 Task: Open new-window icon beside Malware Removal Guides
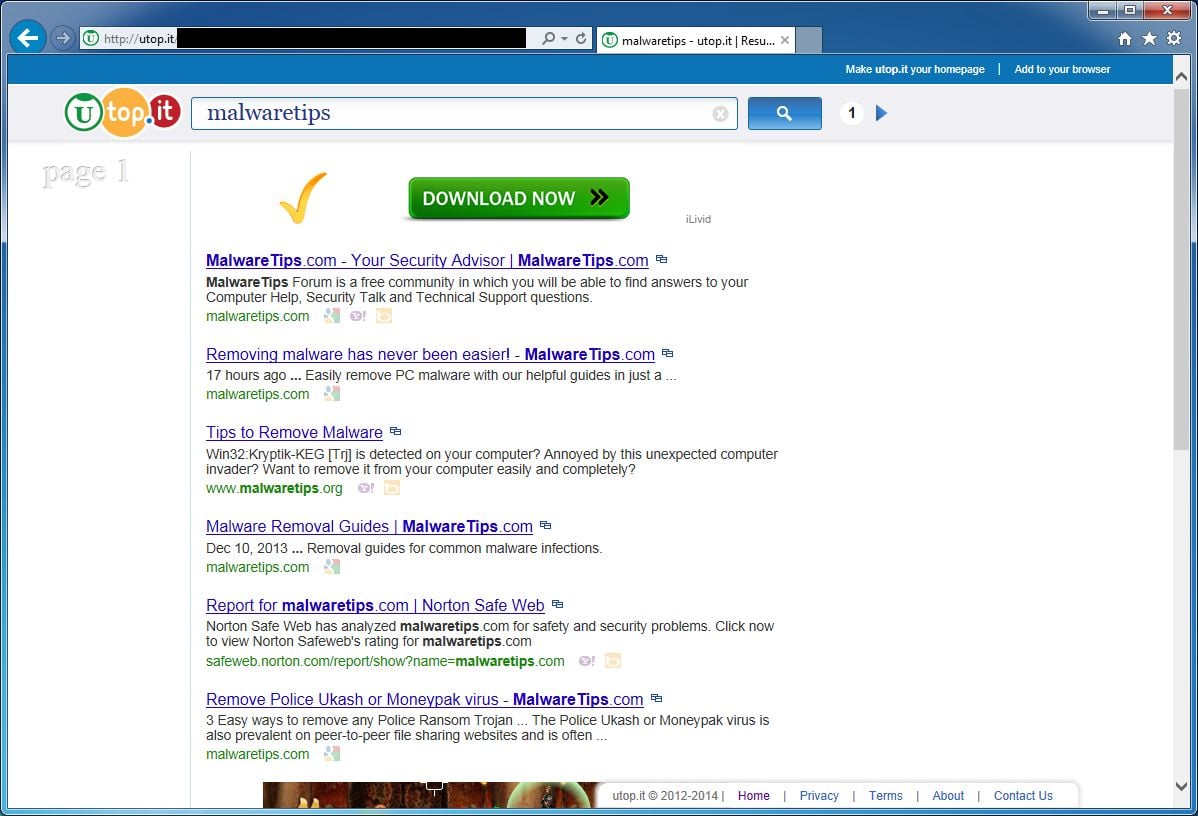pos(546,526)
